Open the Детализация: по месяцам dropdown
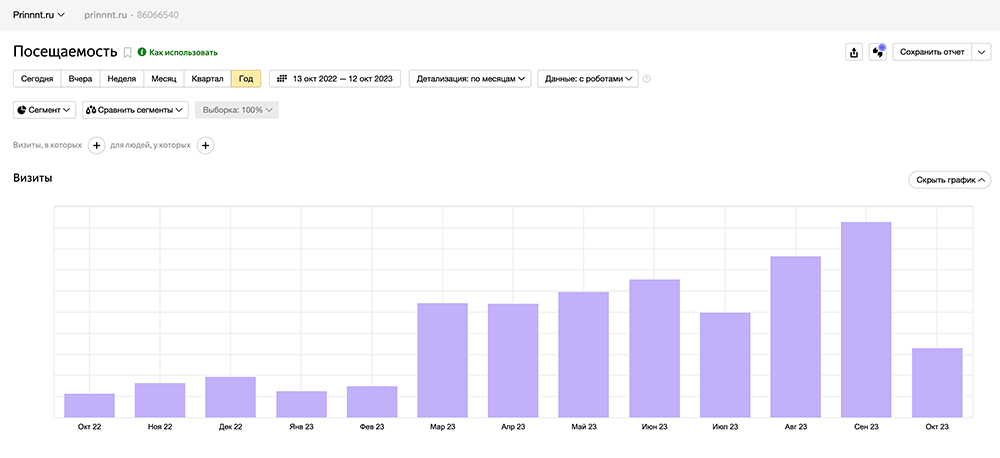This screenshot has width=1000, height=458. [x=472, y=79]
